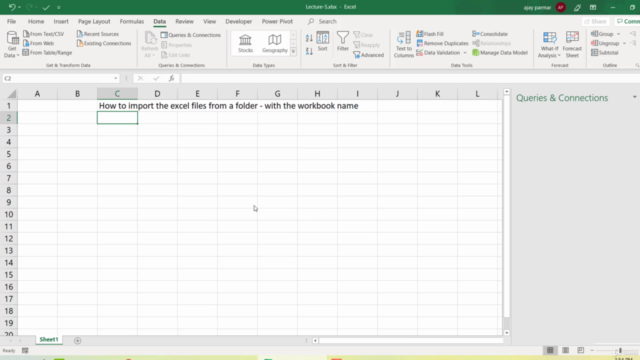Sort A to Z ascending

tap(309, 38)
